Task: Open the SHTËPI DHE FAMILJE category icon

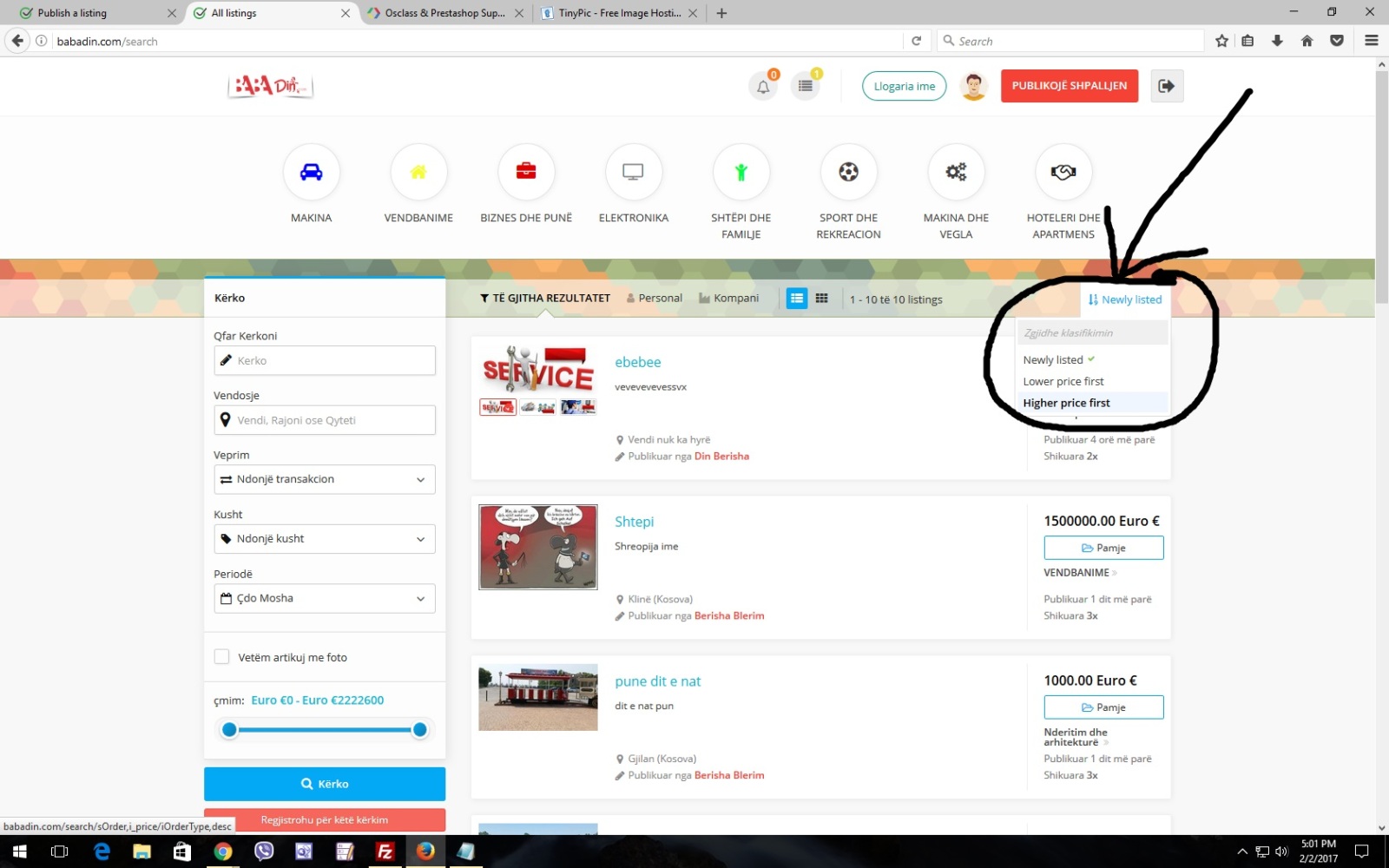Action: [x=741, y=172]
